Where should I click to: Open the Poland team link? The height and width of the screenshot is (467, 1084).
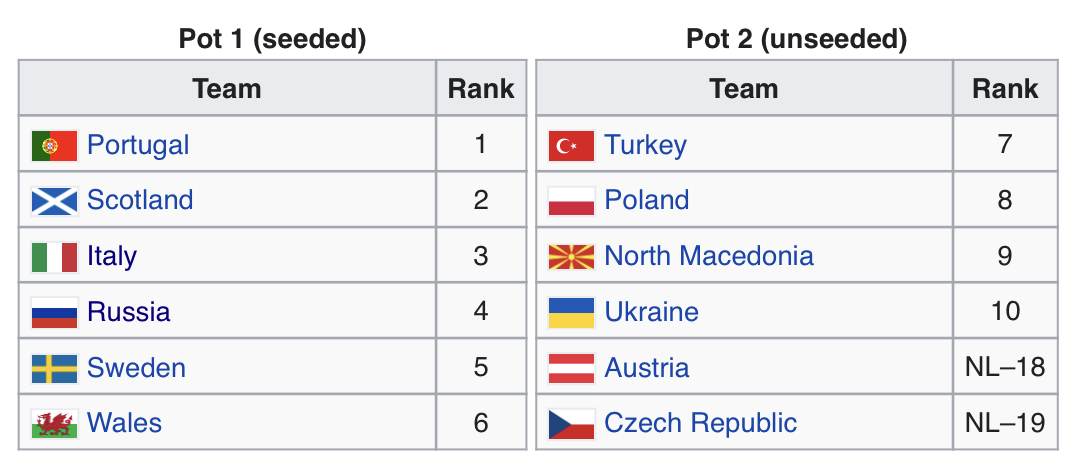(x=646, y=200)
